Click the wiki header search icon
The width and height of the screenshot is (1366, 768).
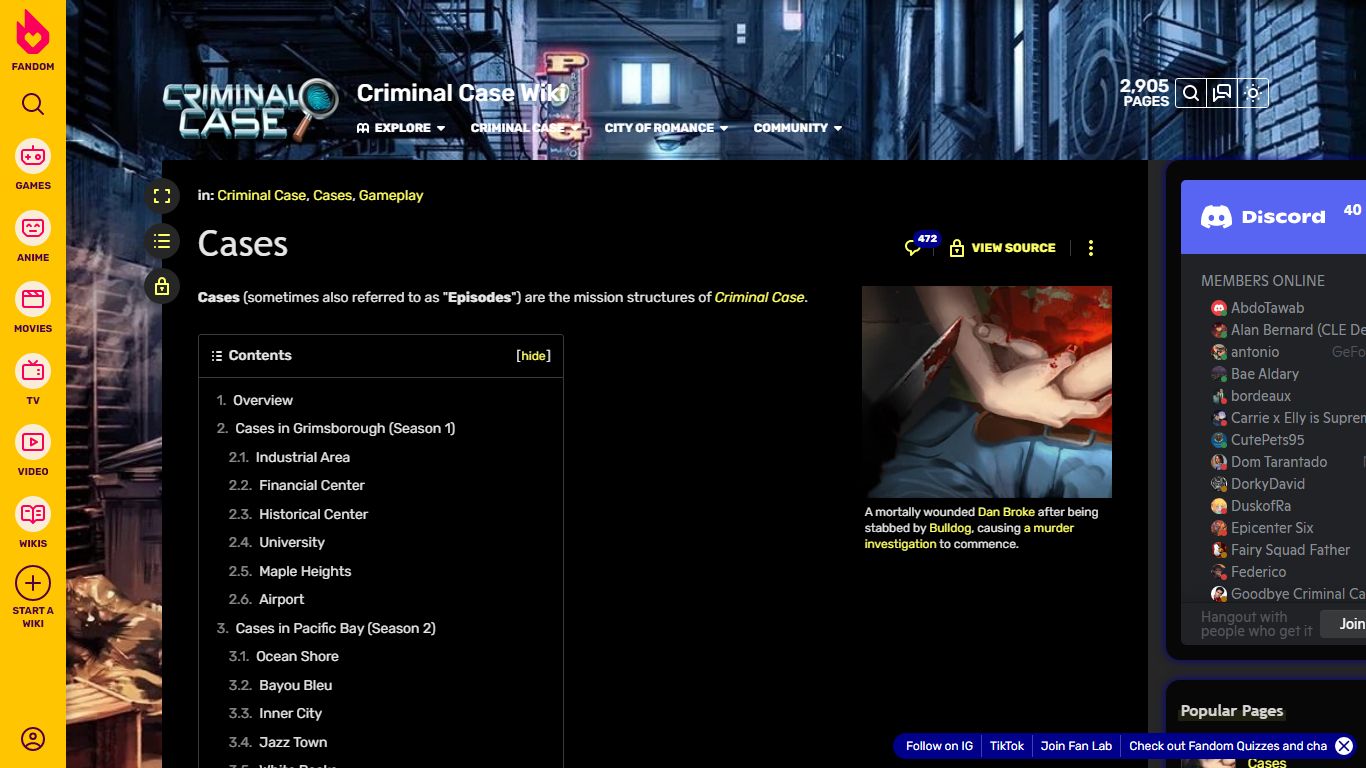[1191, 94]
